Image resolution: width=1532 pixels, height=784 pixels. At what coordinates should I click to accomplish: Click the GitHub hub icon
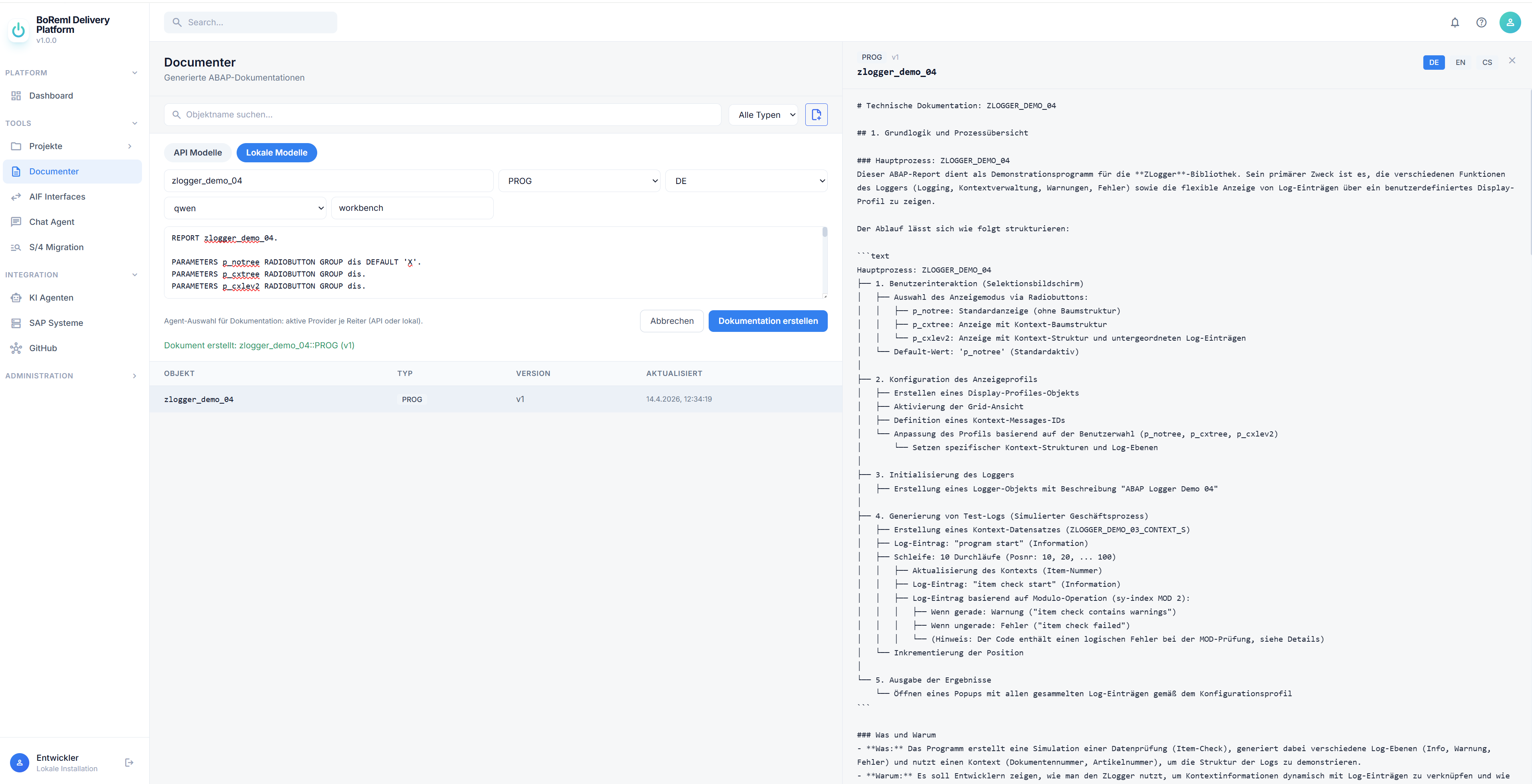point(16,348)
